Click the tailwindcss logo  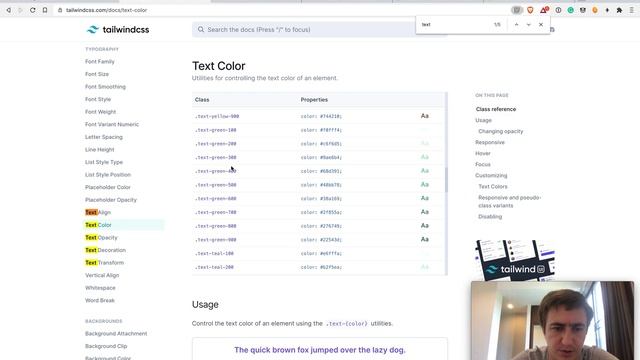click(x=118, y=29)
